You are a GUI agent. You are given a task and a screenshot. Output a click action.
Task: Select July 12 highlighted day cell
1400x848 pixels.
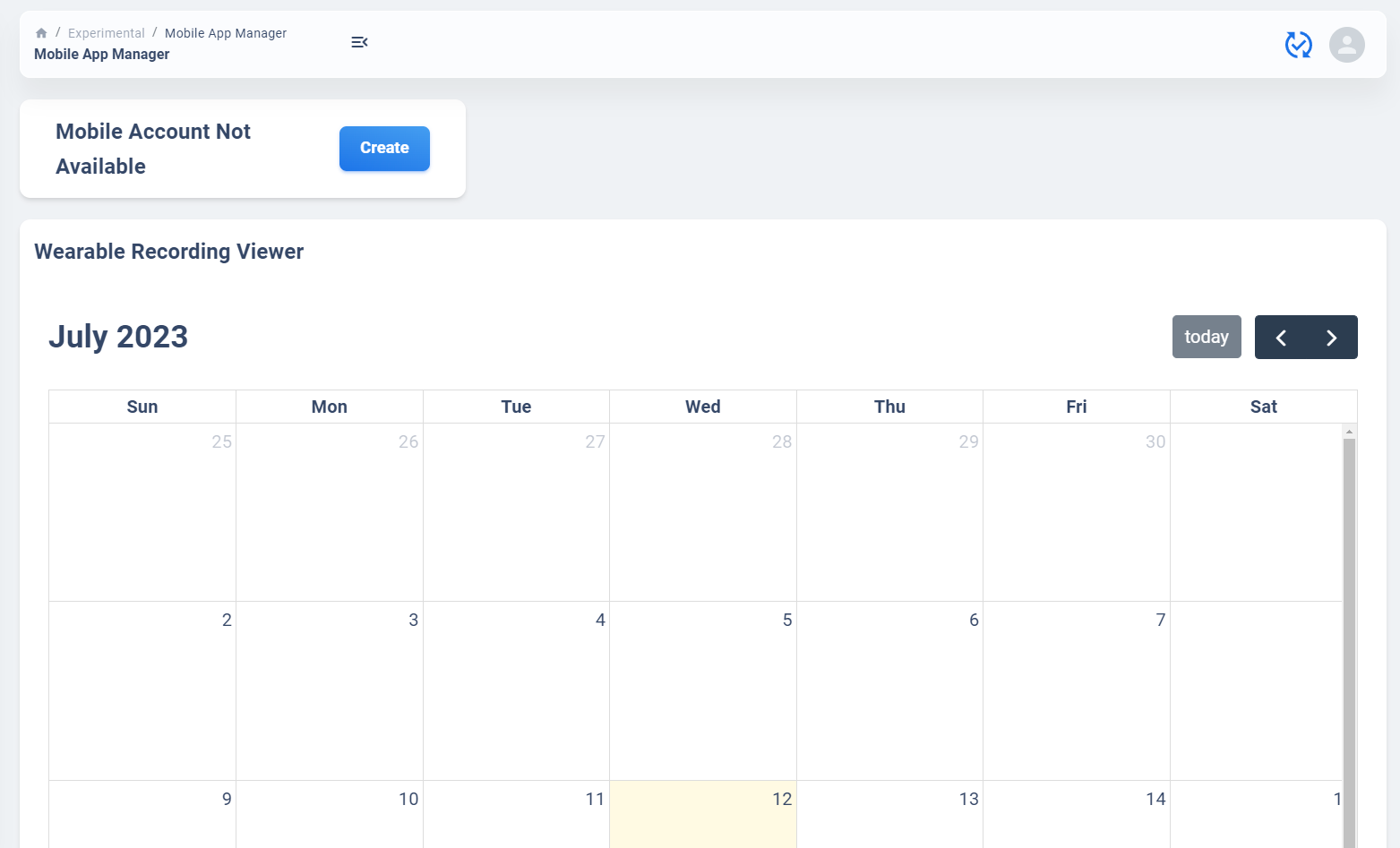tap(703, 813)
